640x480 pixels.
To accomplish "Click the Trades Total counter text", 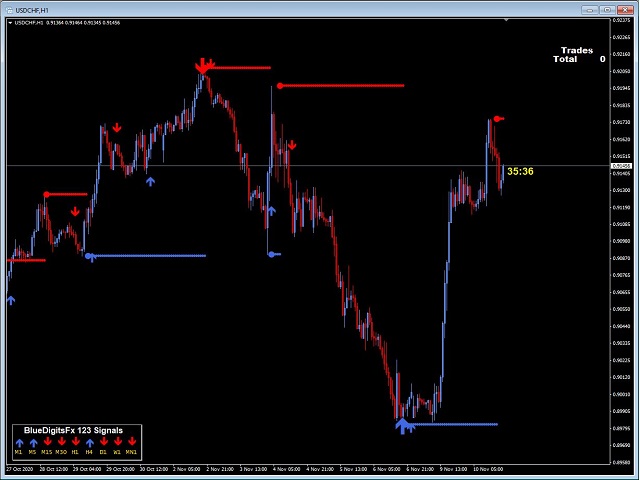I will pos(579,55).
